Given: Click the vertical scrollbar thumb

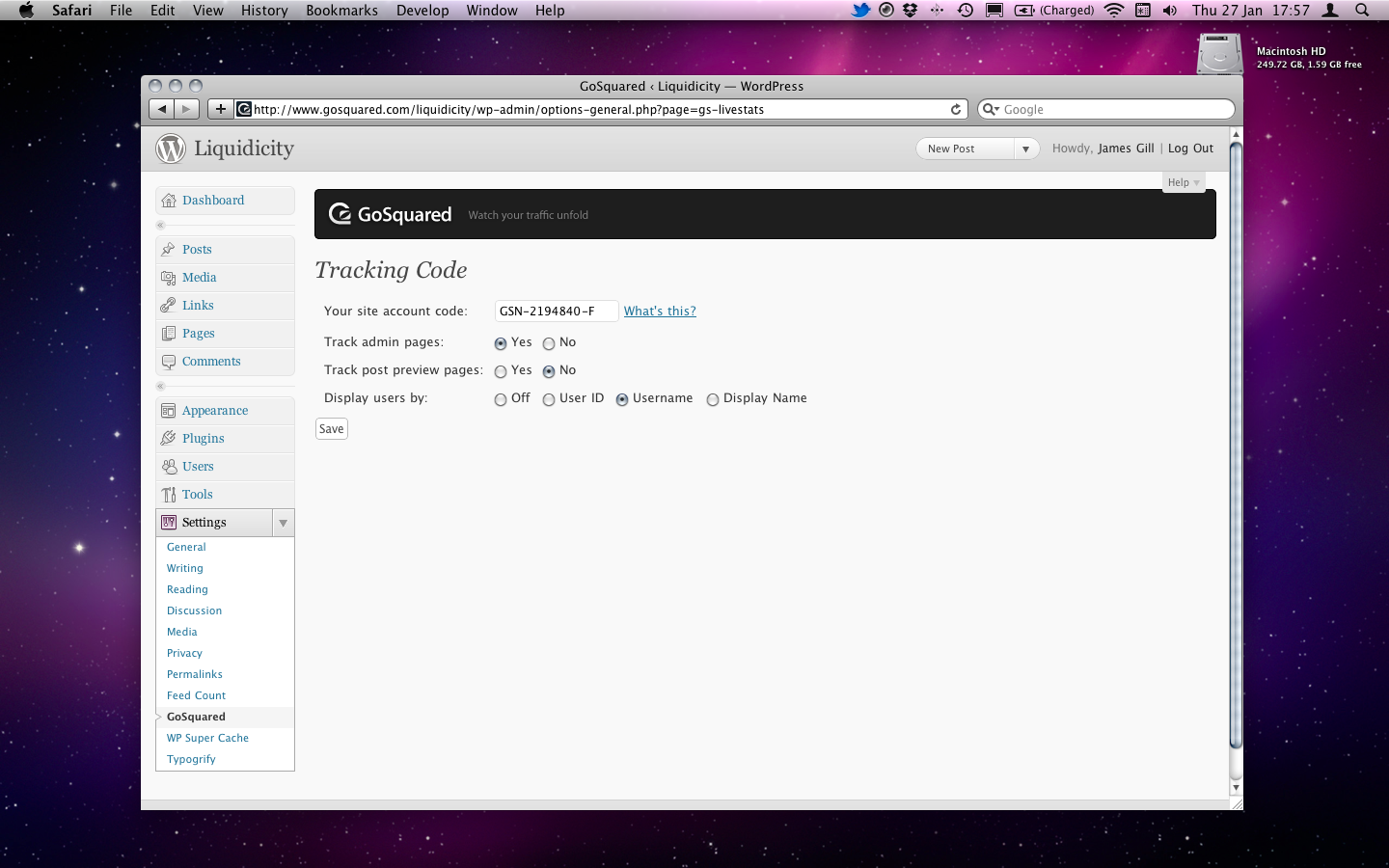Looking at the screenshot, I should pyautogui.click(x=1236, y=445).
